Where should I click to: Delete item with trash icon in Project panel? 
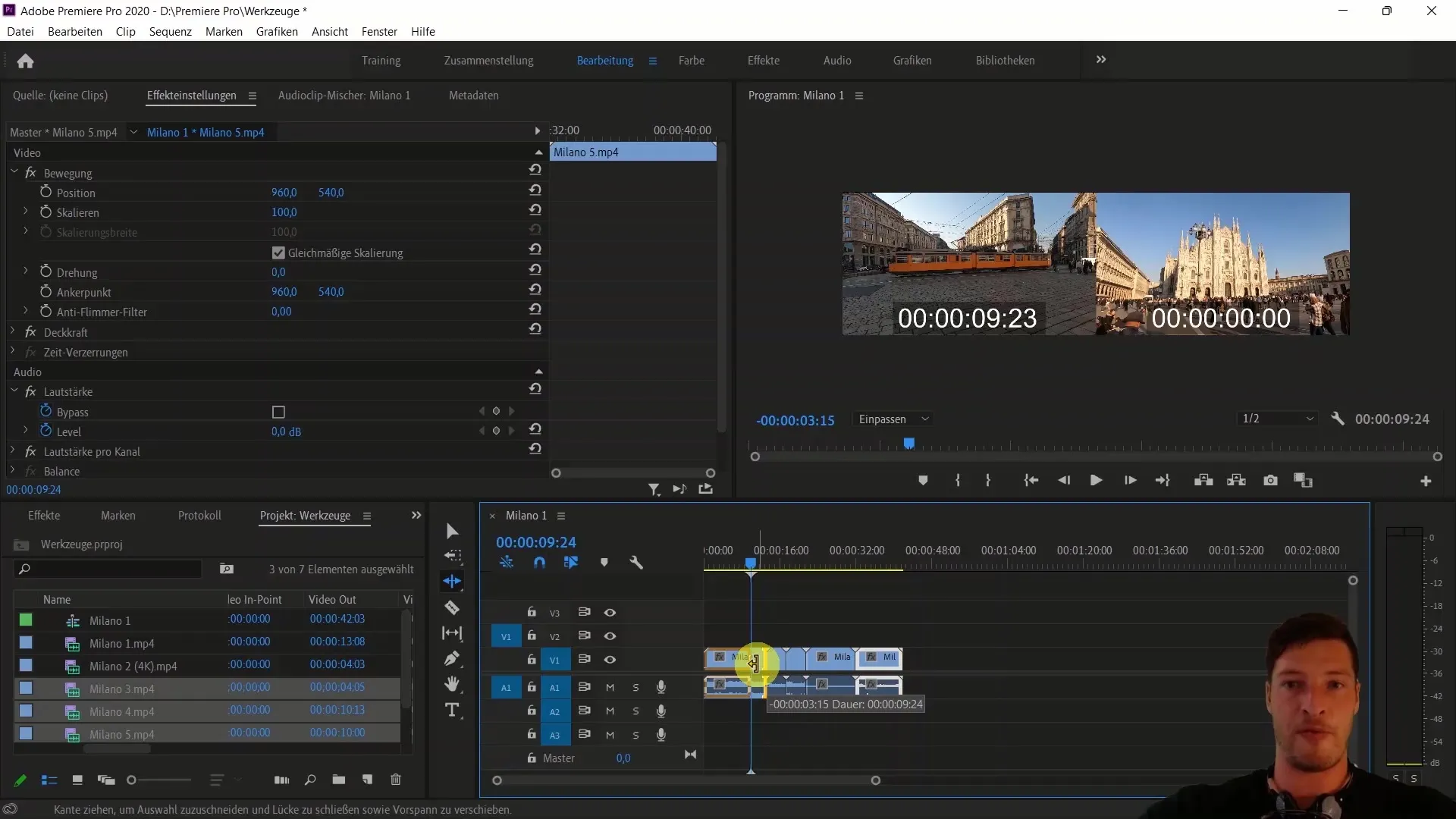pos(395,780)
